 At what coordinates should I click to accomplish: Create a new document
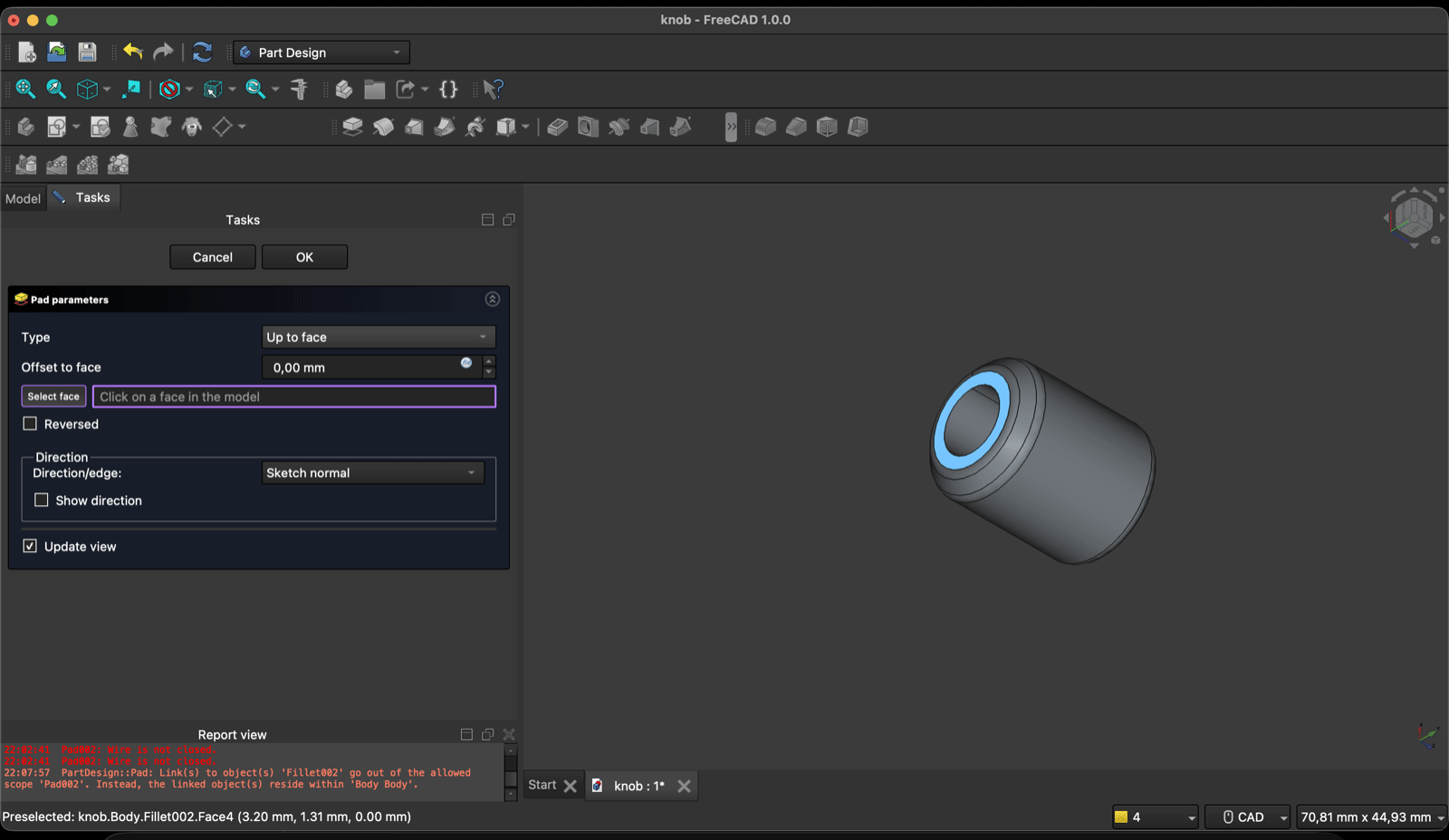click(27, 52)
